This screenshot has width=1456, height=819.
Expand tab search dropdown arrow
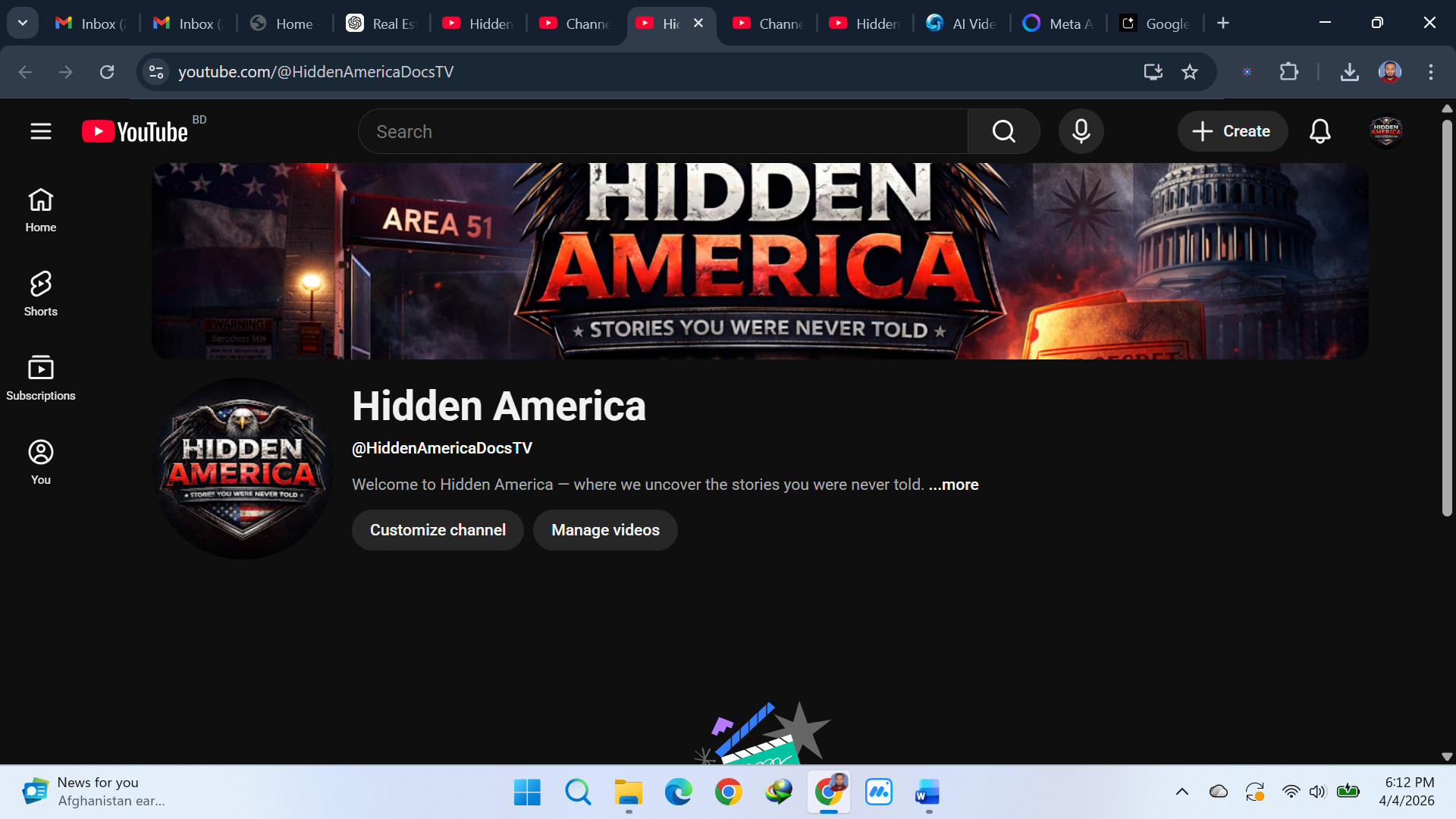pos(23,23)
